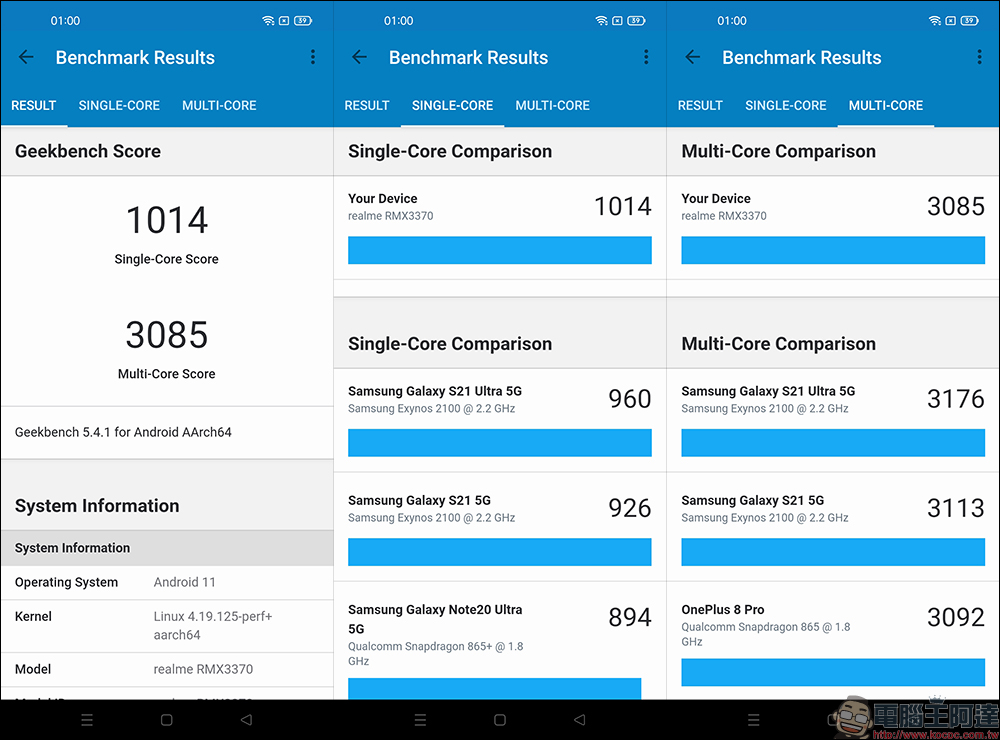This screenshot has height=740, width=1000.
Task: Tap Operating System Android 11 row
Action: (x=166, y=582)
